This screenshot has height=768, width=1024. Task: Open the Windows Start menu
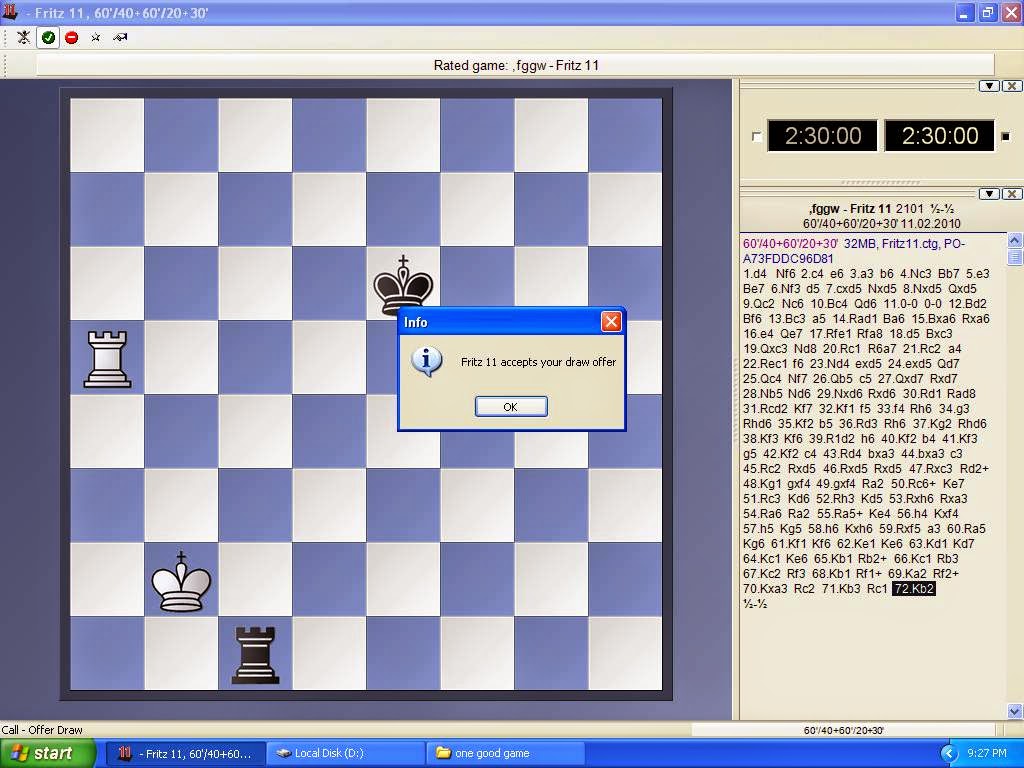47,753
